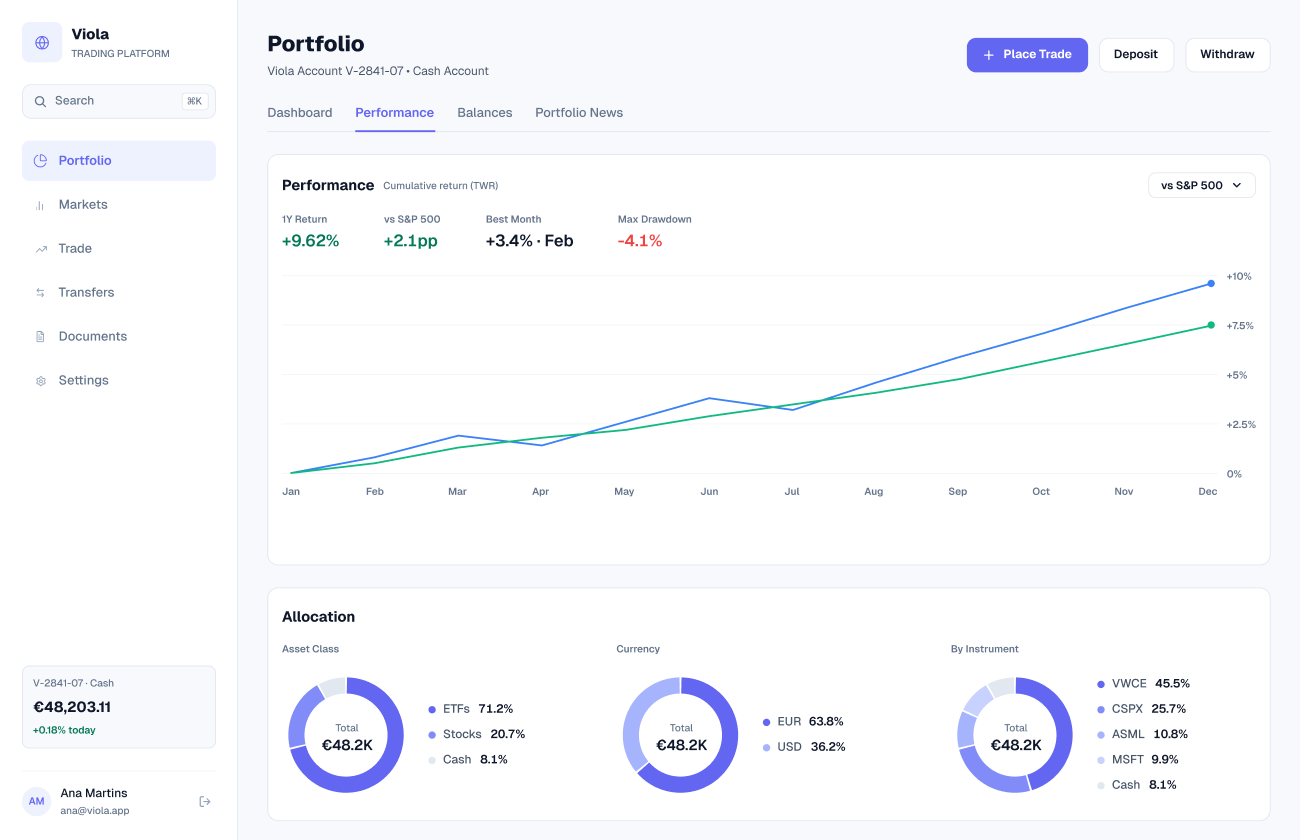1300x840 pixels.
Task: Click the Best Month value +3.4% · Feb
Action: (x=530, y=241)
